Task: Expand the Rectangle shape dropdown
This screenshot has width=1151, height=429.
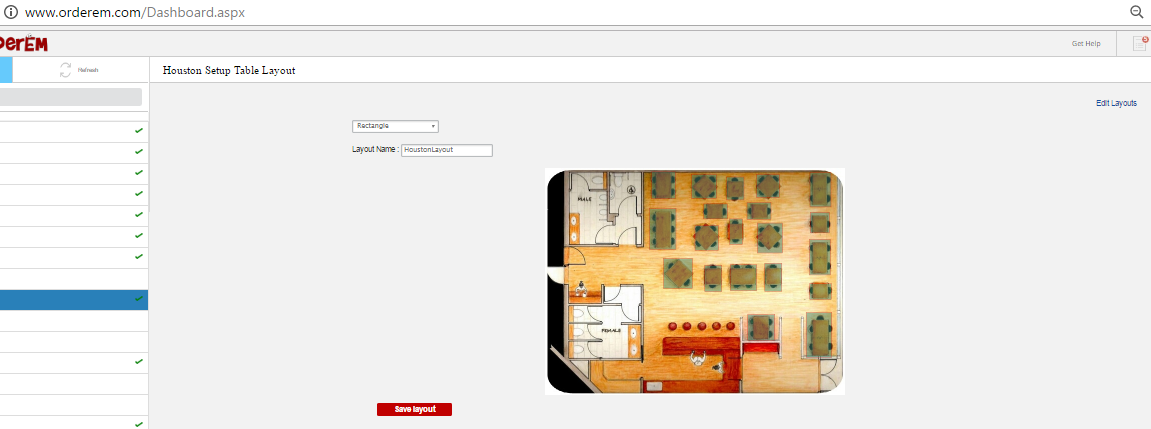Action: [395, 126]
